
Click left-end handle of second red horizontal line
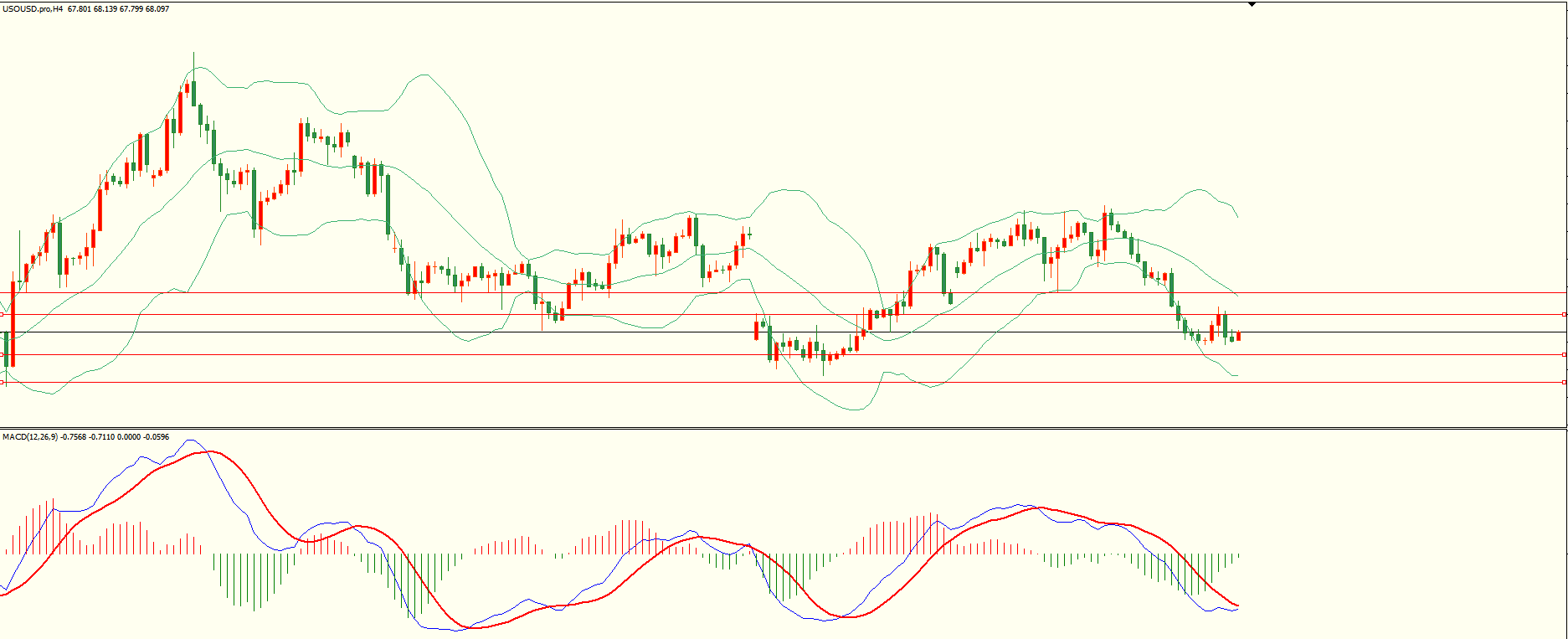coord(3,314)
